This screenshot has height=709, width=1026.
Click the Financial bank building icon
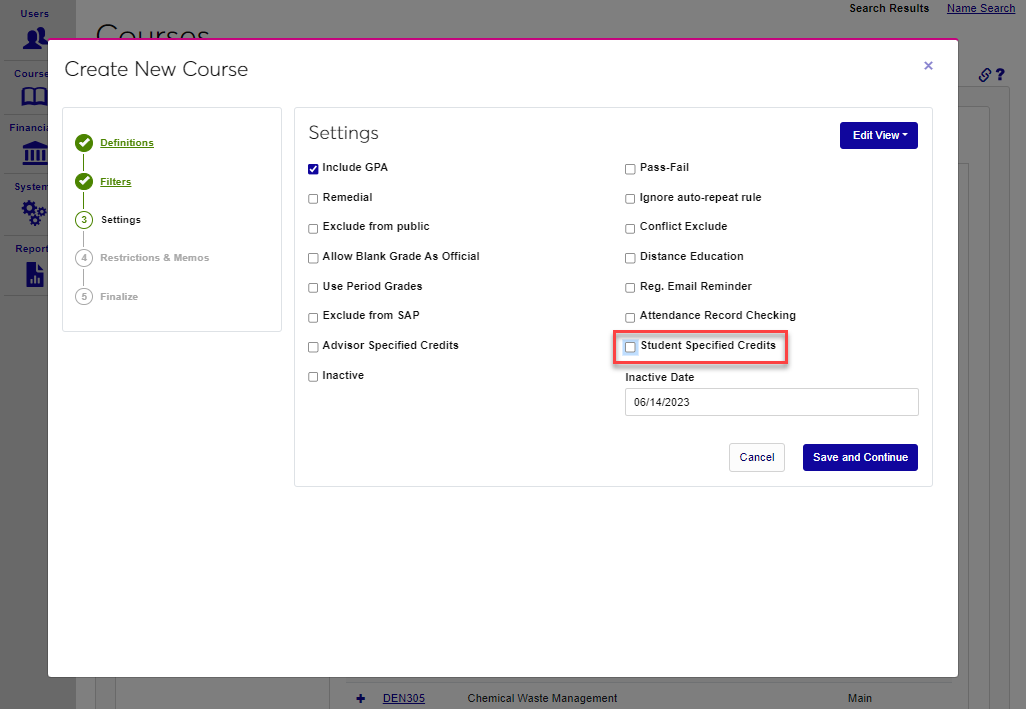[x=35, y=153]
